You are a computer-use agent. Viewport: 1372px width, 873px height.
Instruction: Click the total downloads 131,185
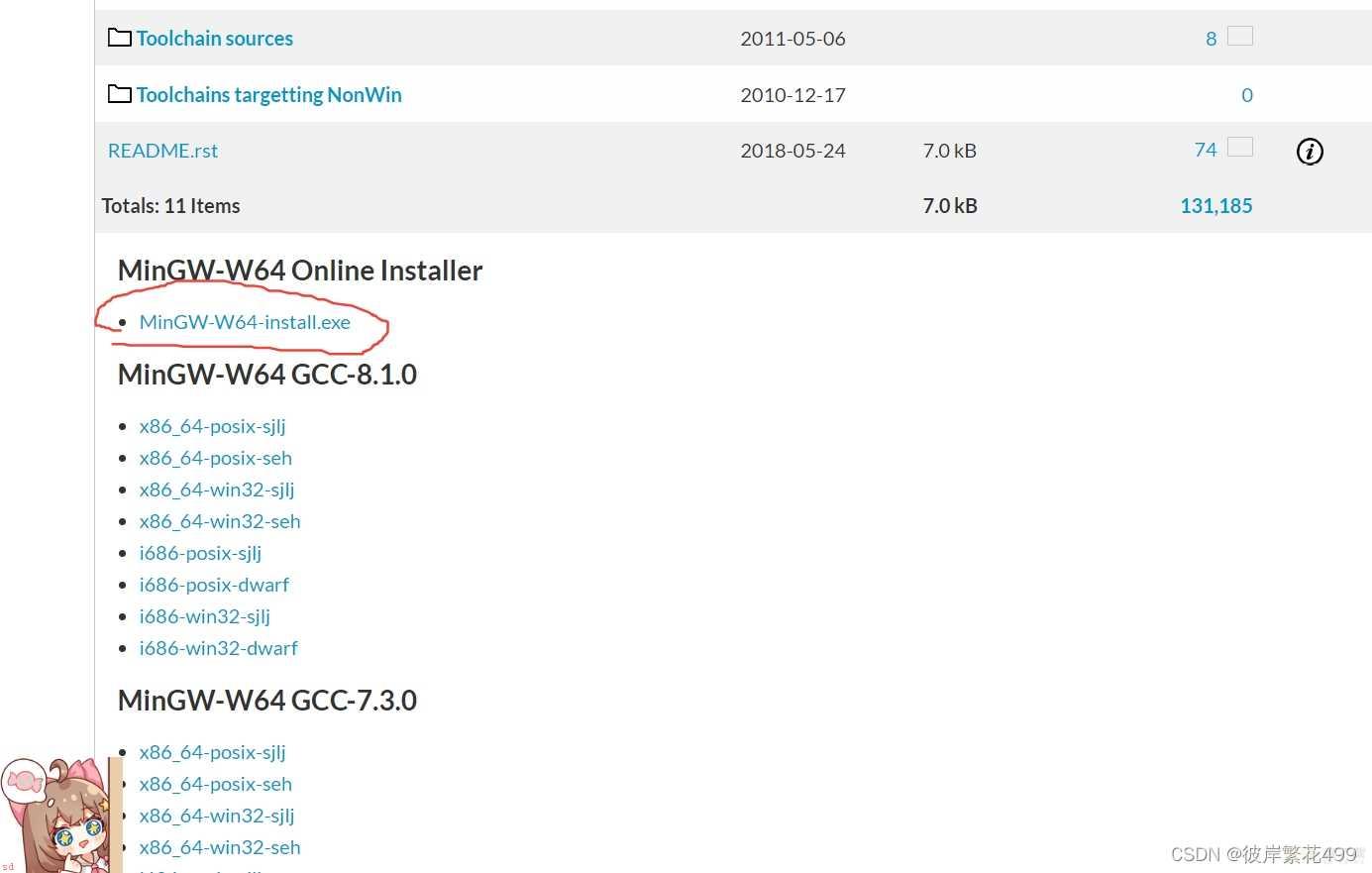1216,206
